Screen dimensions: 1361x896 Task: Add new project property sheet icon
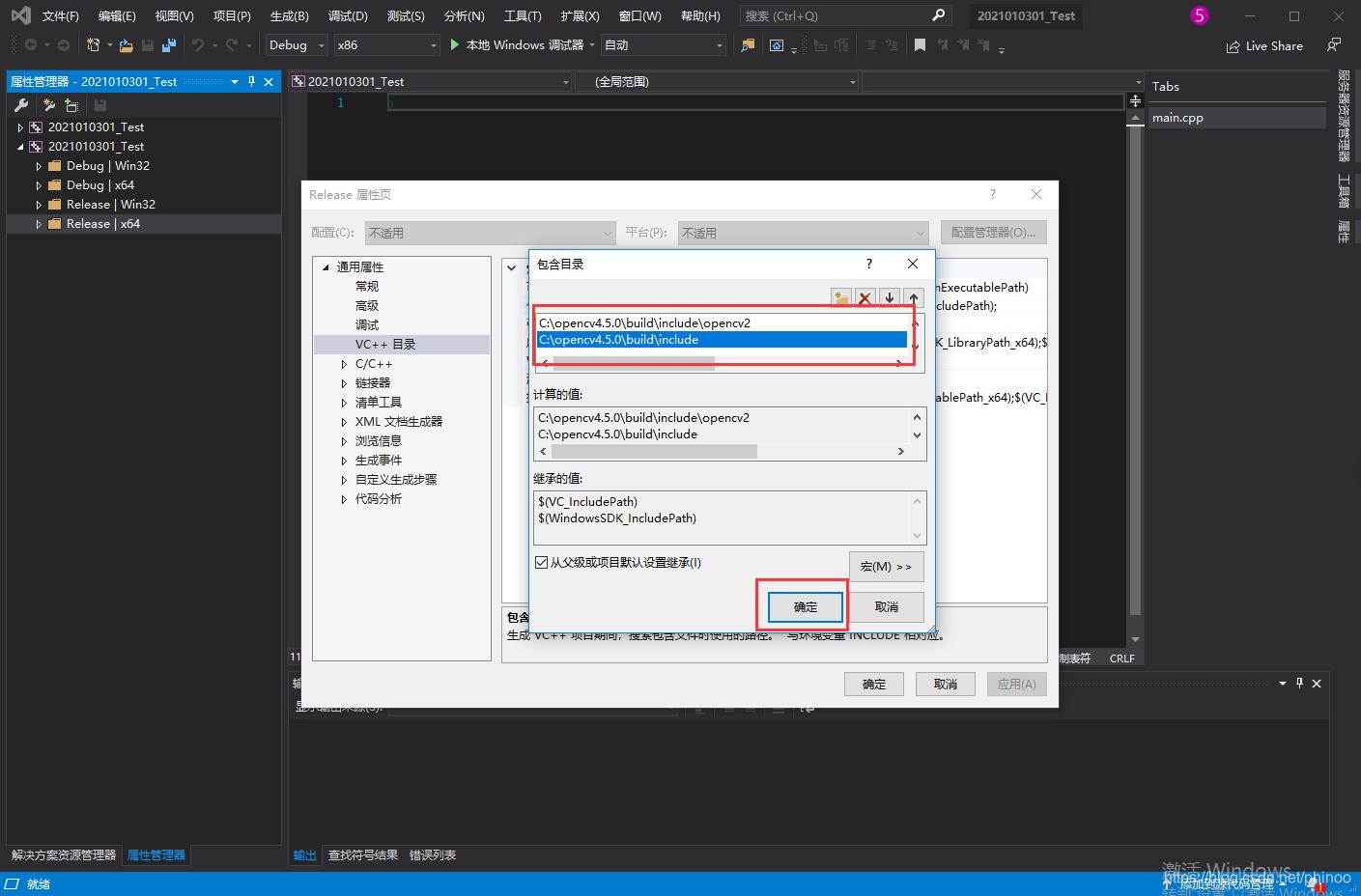click(x=49, y=105)
